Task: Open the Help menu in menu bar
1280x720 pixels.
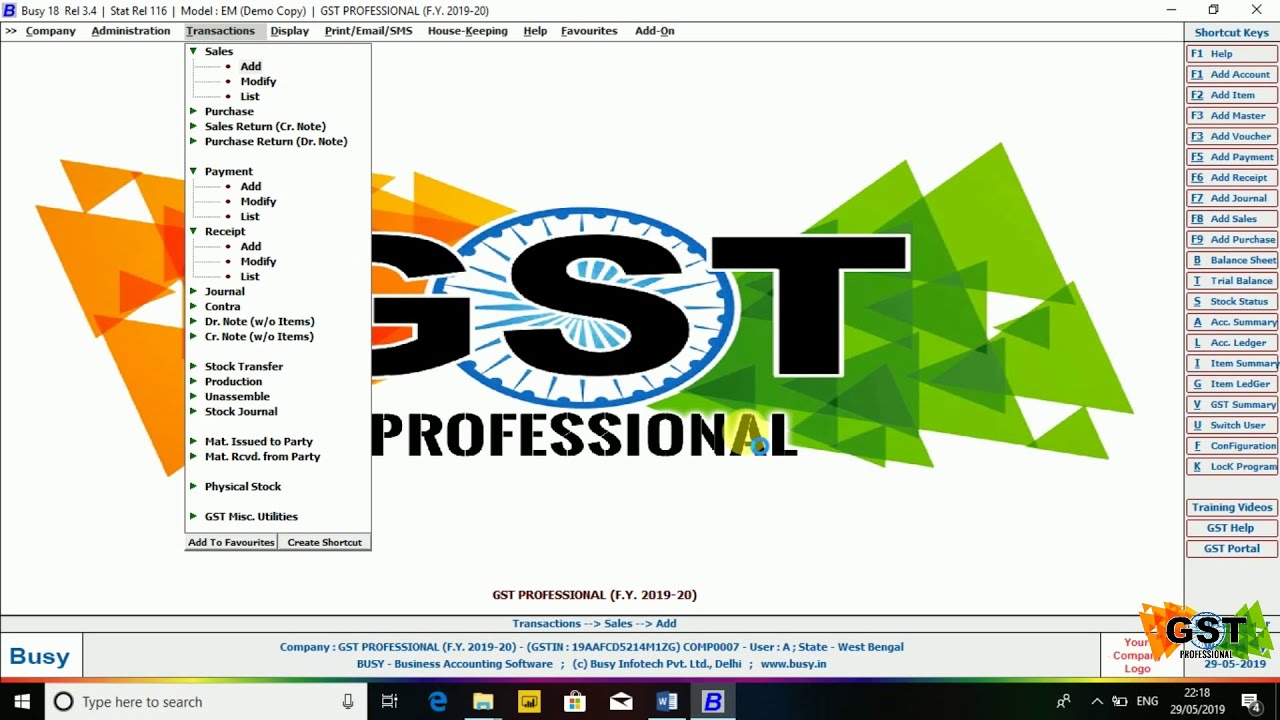Action: pyautogui.click(x=535, y=31)
